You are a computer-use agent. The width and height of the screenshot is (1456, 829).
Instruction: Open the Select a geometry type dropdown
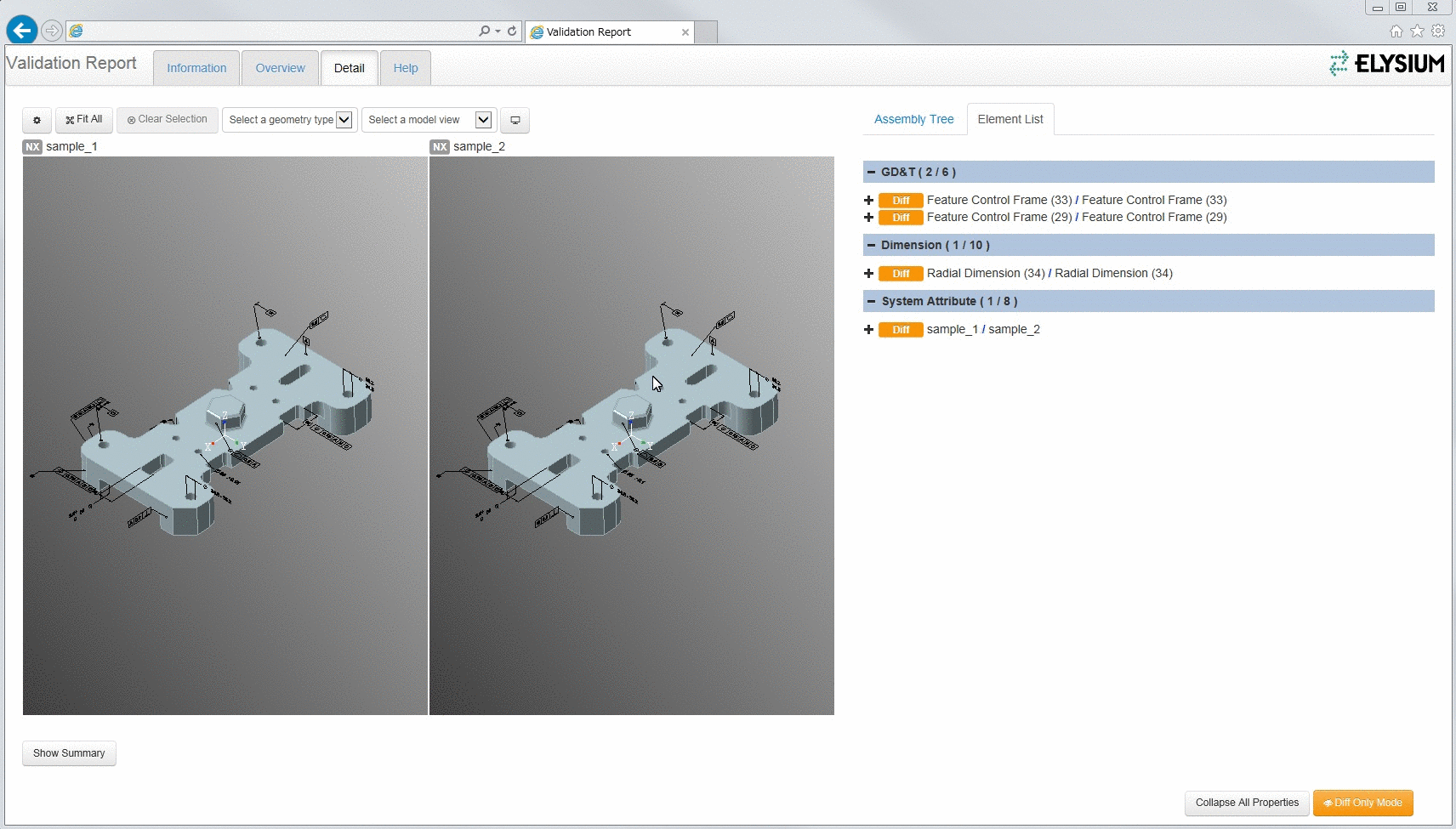[x=289, y=120]
